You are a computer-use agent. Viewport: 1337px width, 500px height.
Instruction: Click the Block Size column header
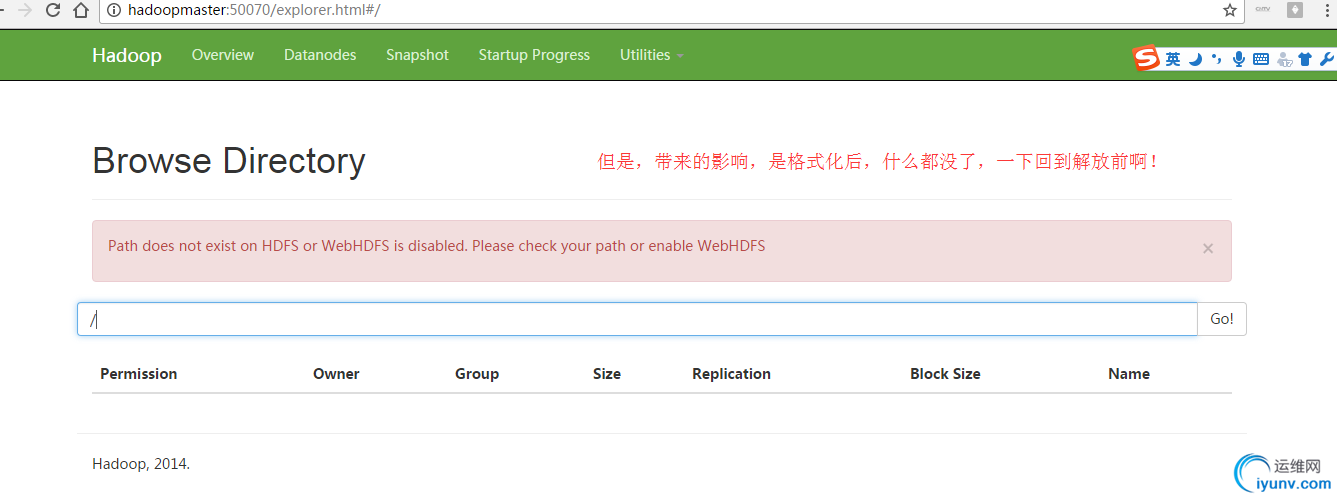[x=945, y=374]
